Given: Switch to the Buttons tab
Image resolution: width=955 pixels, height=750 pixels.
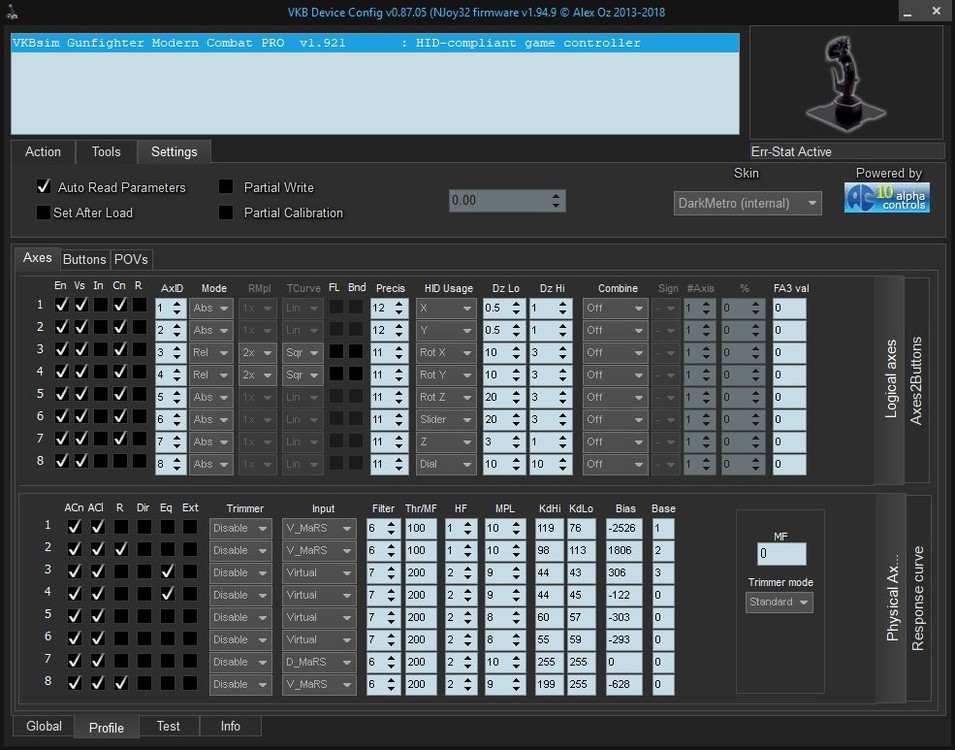Looking at the screenshot, I should point(84,259).
